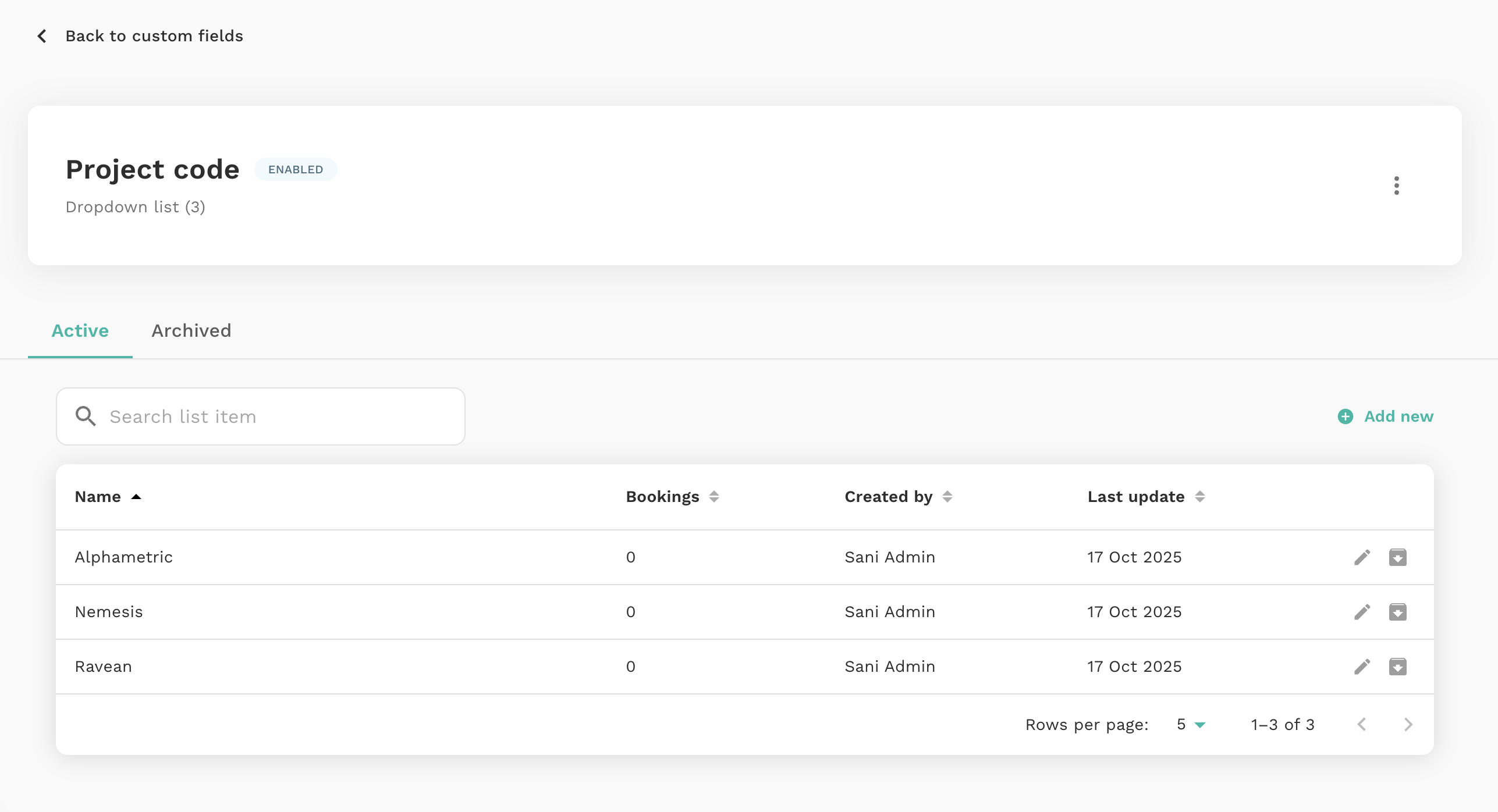The width and height of the screenshot is (1498, 812).
Task: Click 17 Oct 2025 in Alphametric row
Action: (1135, 557)
